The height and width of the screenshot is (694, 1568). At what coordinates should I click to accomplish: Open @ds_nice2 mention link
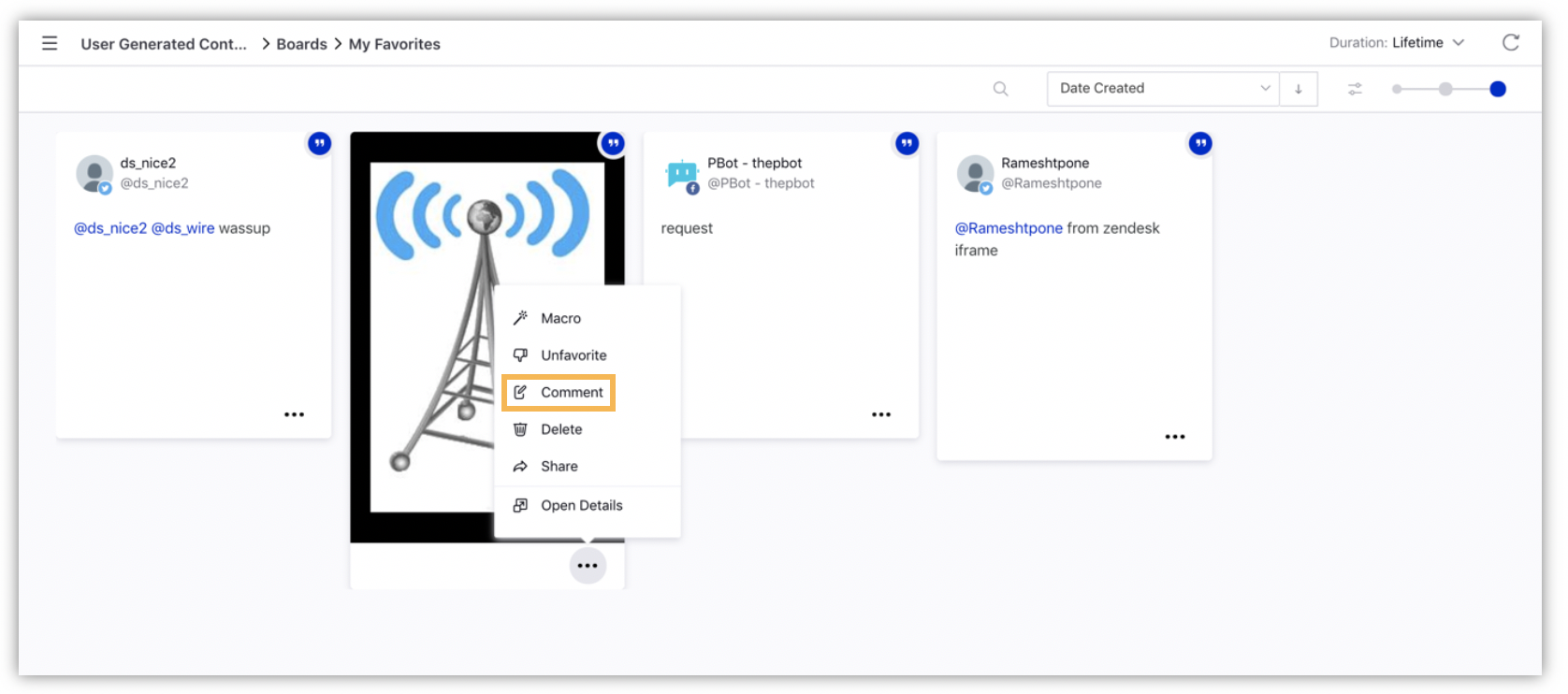pos(110,228)
